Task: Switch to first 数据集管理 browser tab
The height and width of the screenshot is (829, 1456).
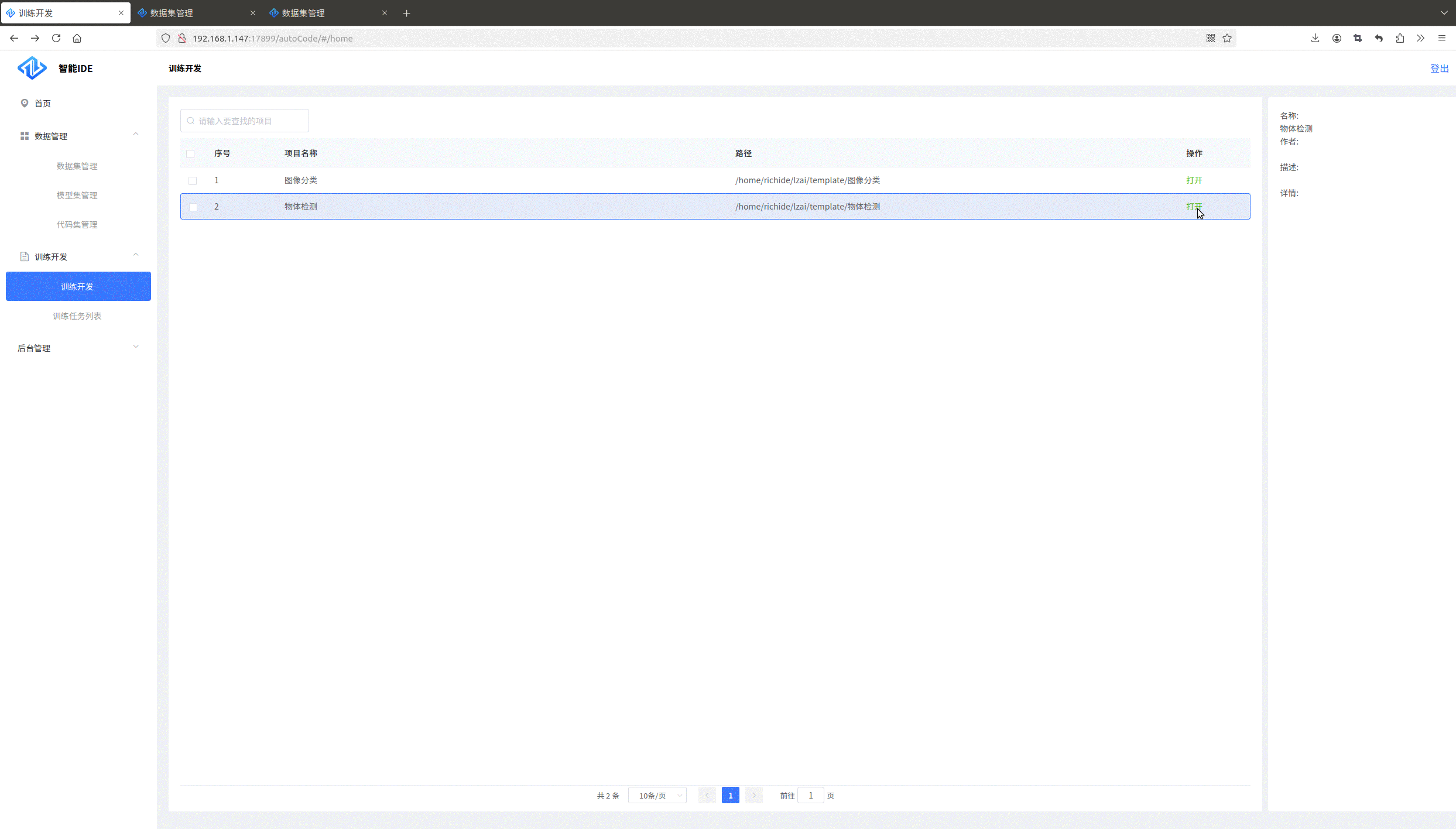Action: coord(196,13)
